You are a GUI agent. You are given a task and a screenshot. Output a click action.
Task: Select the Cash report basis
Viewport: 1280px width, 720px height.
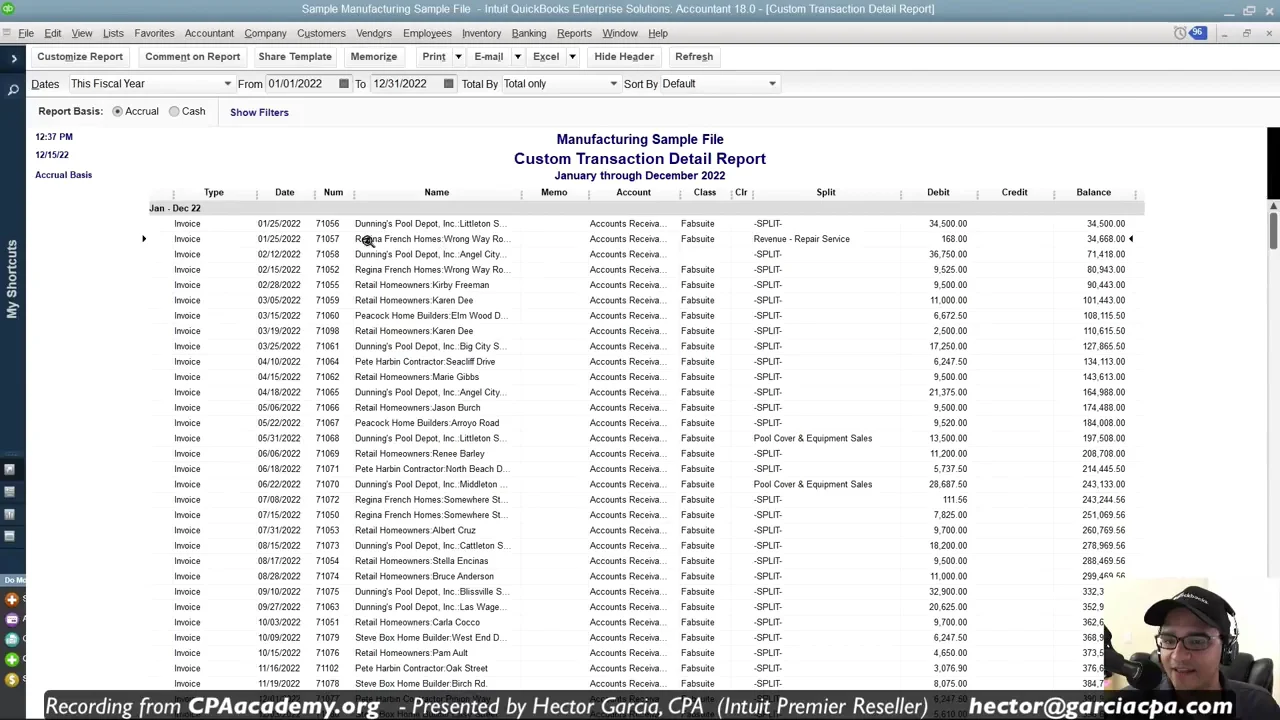click(x=174, y=112)
